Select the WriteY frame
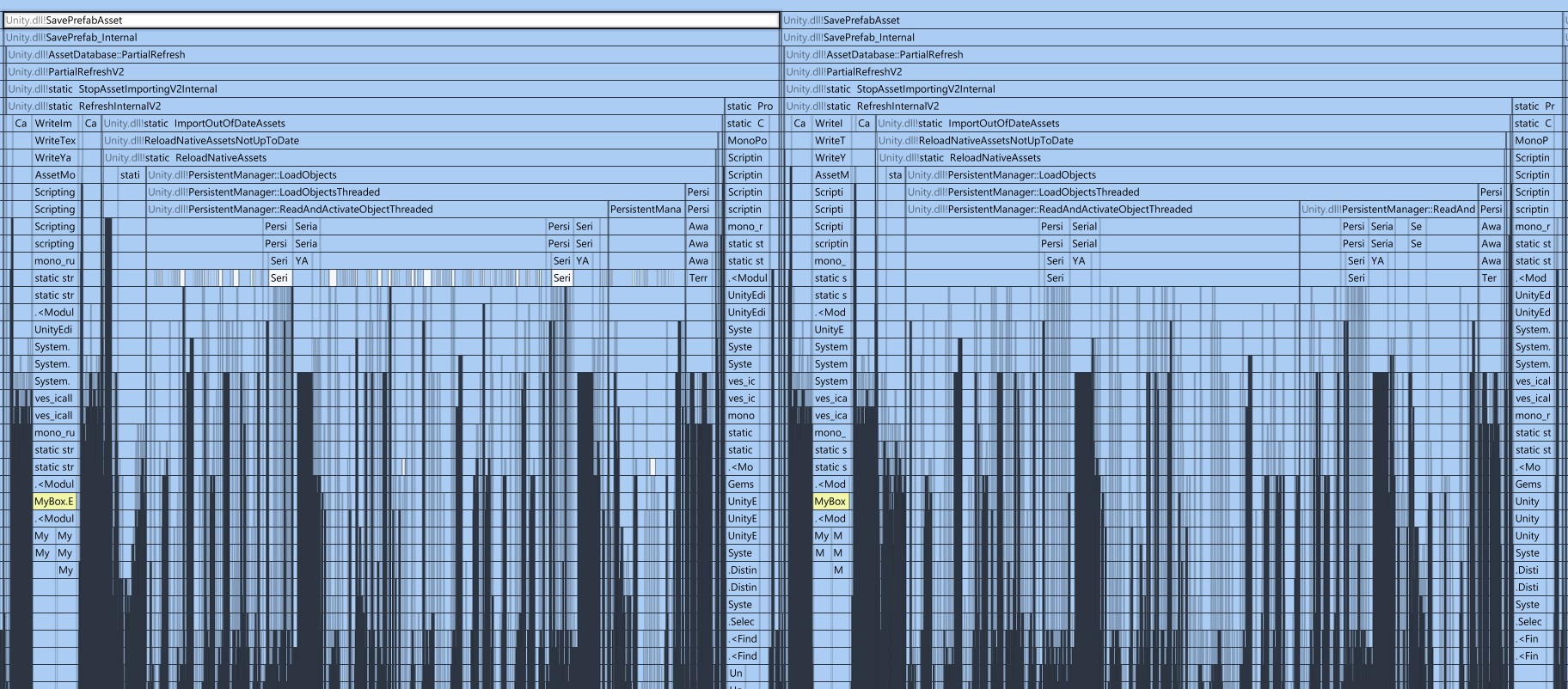This screenshot has width=1568, height=689. (x=830, y=158)
